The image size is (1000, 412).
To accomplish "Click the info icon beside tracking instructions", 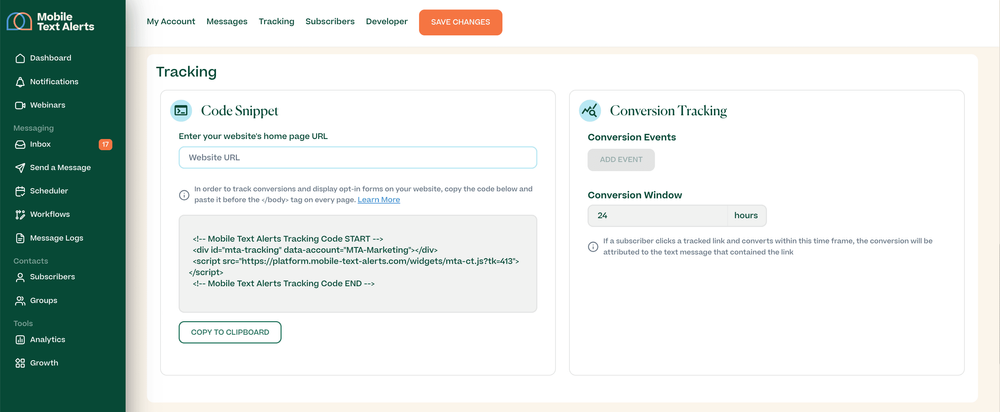I will [x=184, y=195].
